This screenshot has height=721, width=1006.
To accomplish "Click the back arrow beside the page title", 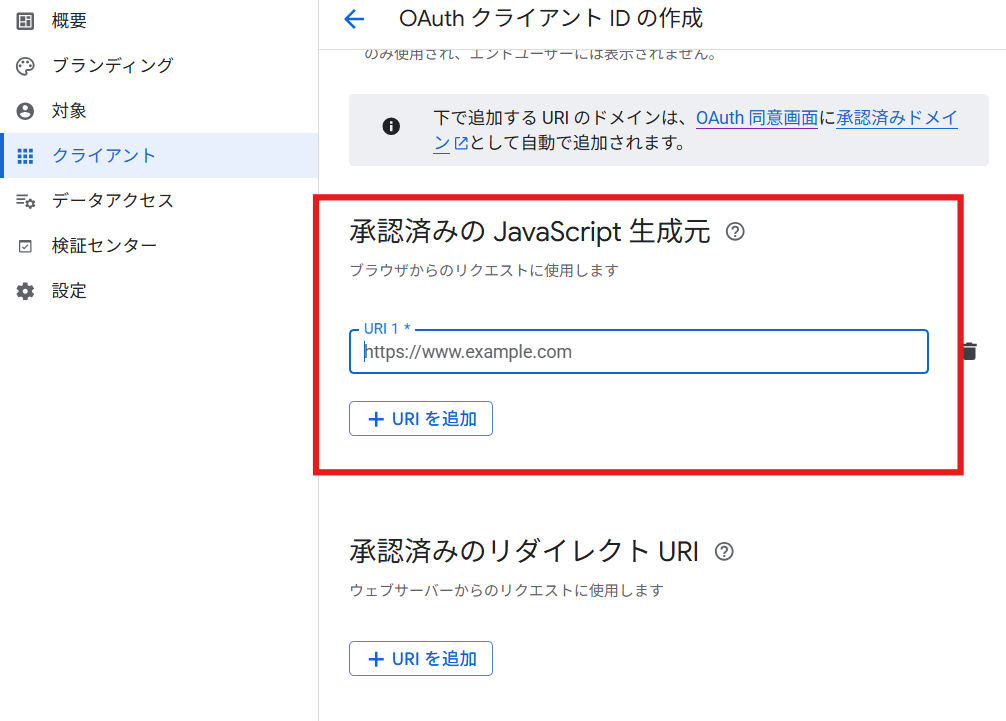I will (354, 19).
